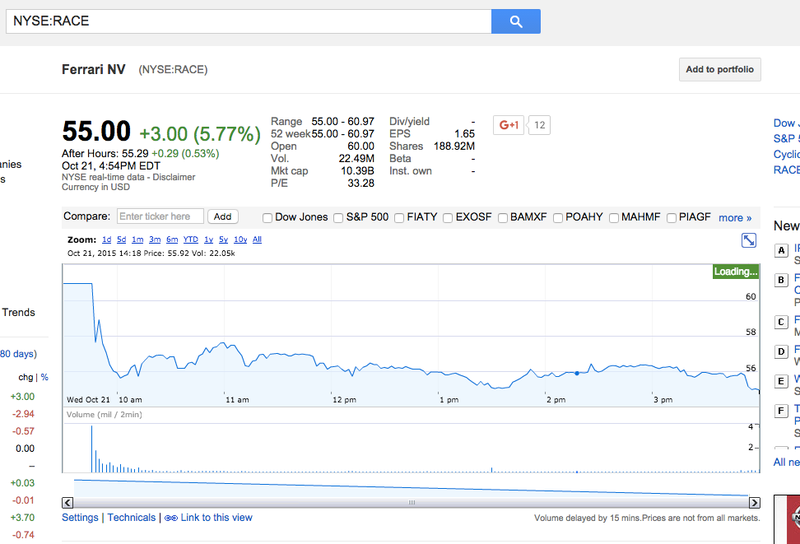
Task: Click the Trends sidebar label
Action: [x=18, y=312]
